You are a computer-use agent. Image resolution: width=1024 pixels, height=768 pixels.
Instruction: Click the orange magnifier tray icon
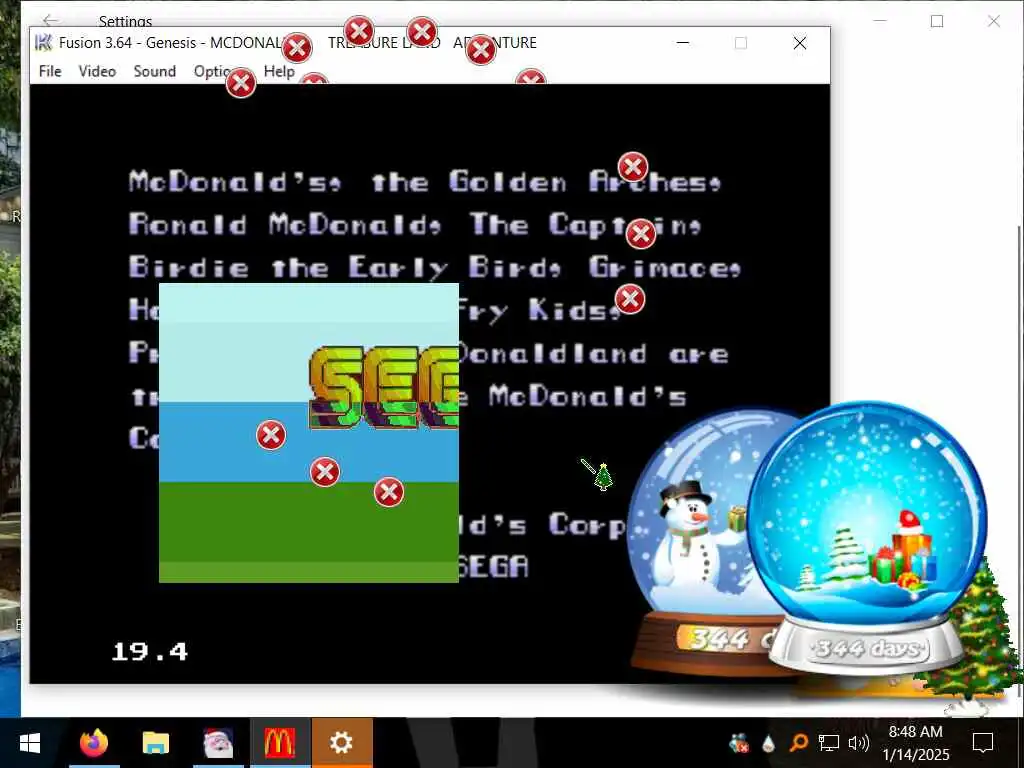(798, 743)
